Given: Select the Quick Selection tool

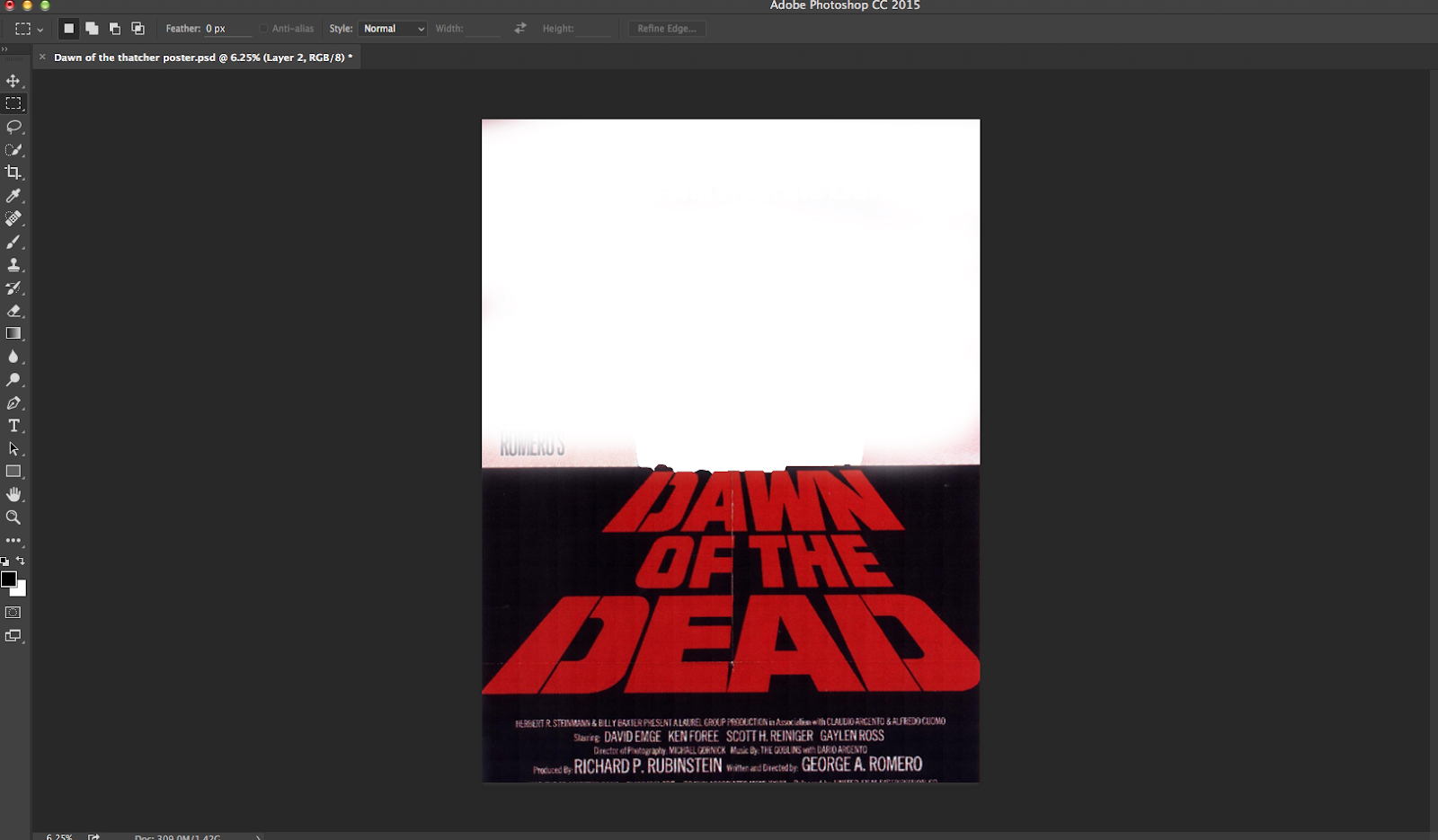Looking at the screenshot, I should [13, 149].
